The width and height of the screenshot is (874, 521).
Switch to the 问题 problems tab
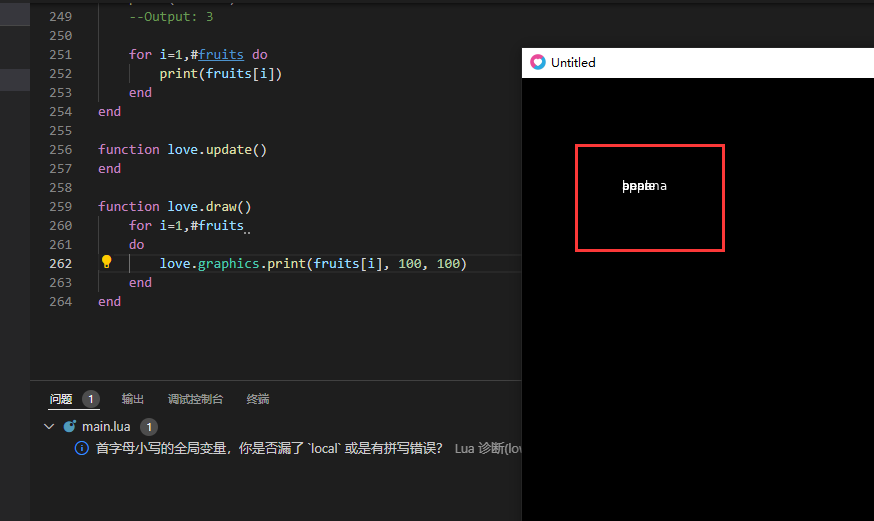(61, 399)
